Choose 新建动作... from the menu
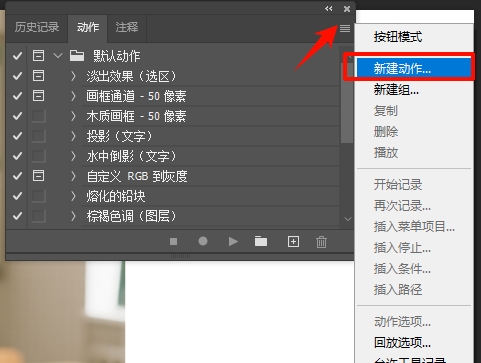Viewport: 481px width, 363px height. (x=414, y=69)
